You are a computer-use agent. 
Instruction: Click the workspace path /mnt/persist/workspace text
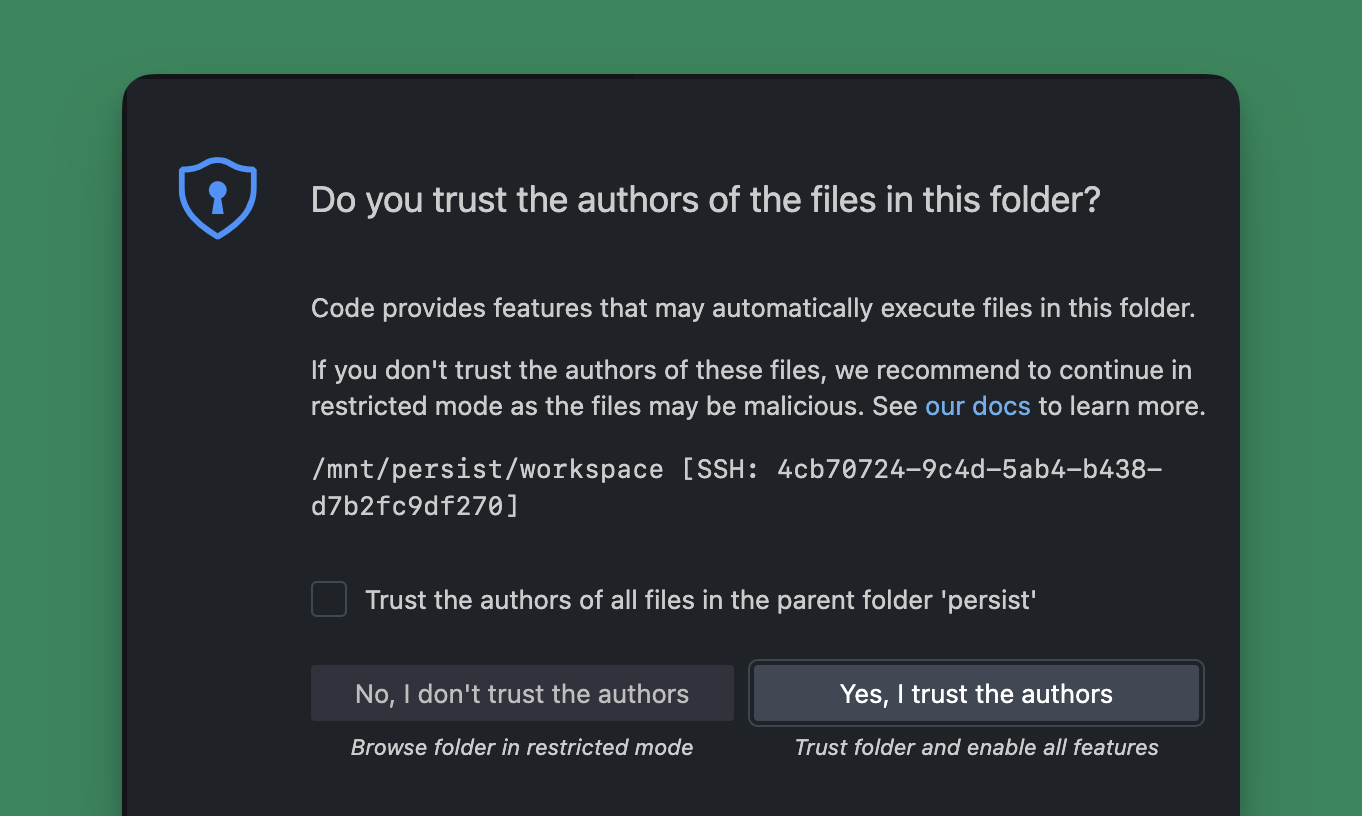pos(487,469)
